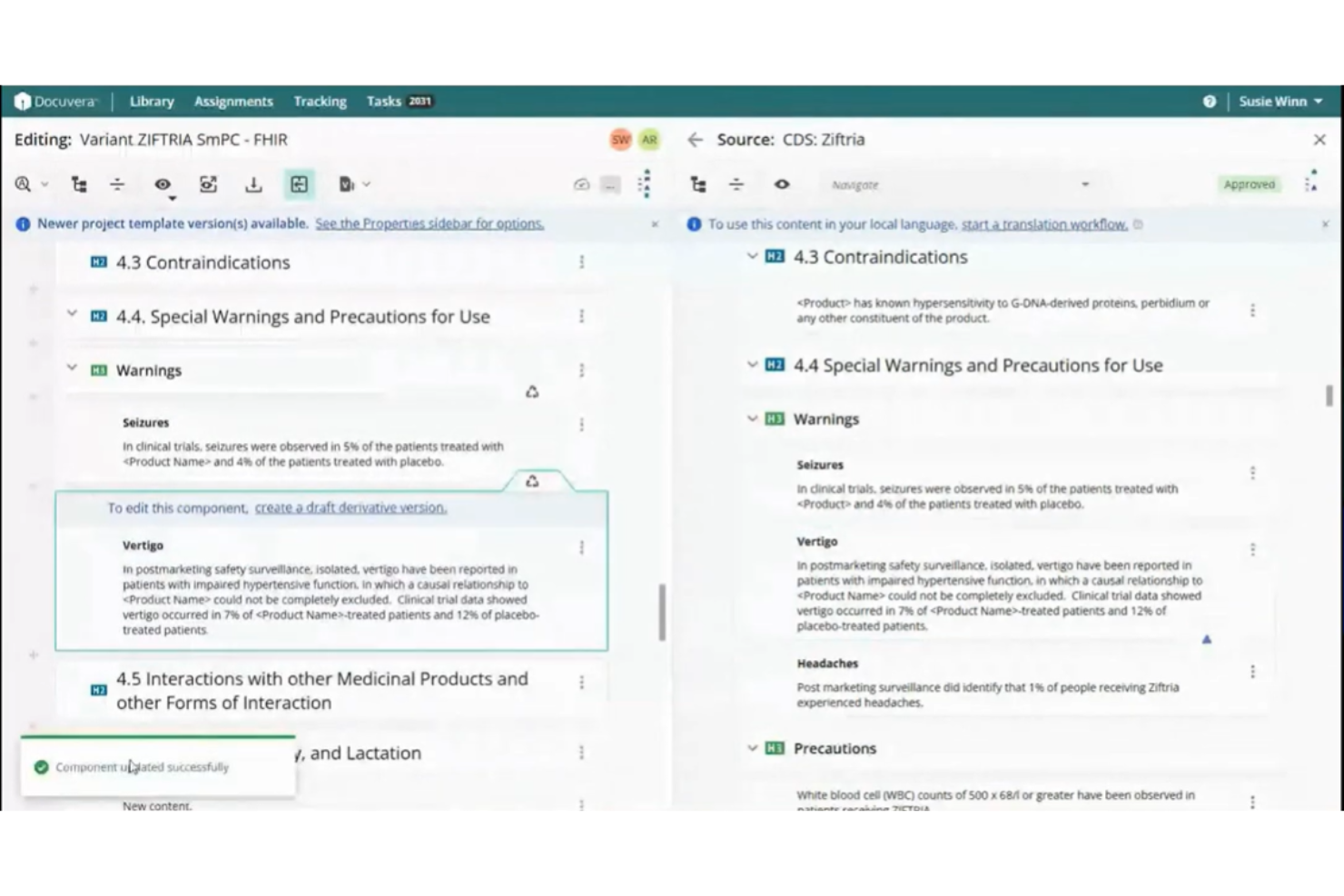The height and width of the screenshot is (896, 1344).
Task: Toggle the eye view options in editor toolbar
Action: coord(163,185)
